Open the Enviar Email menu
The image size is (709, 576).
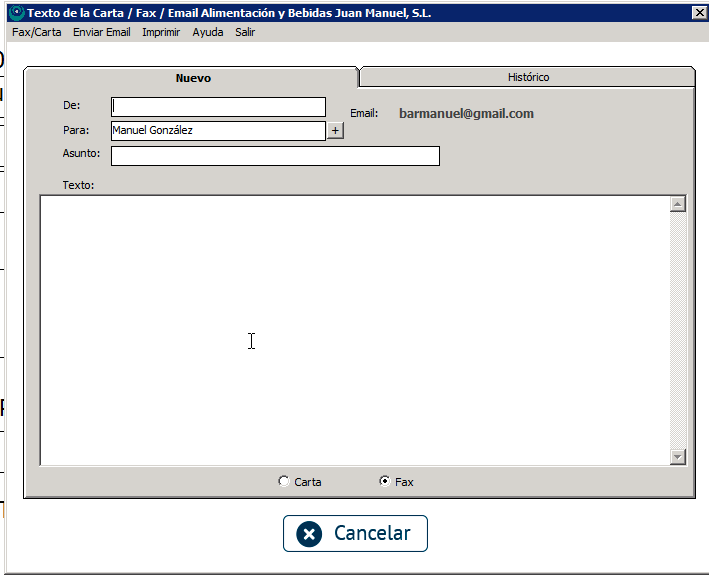pos(101,32)
